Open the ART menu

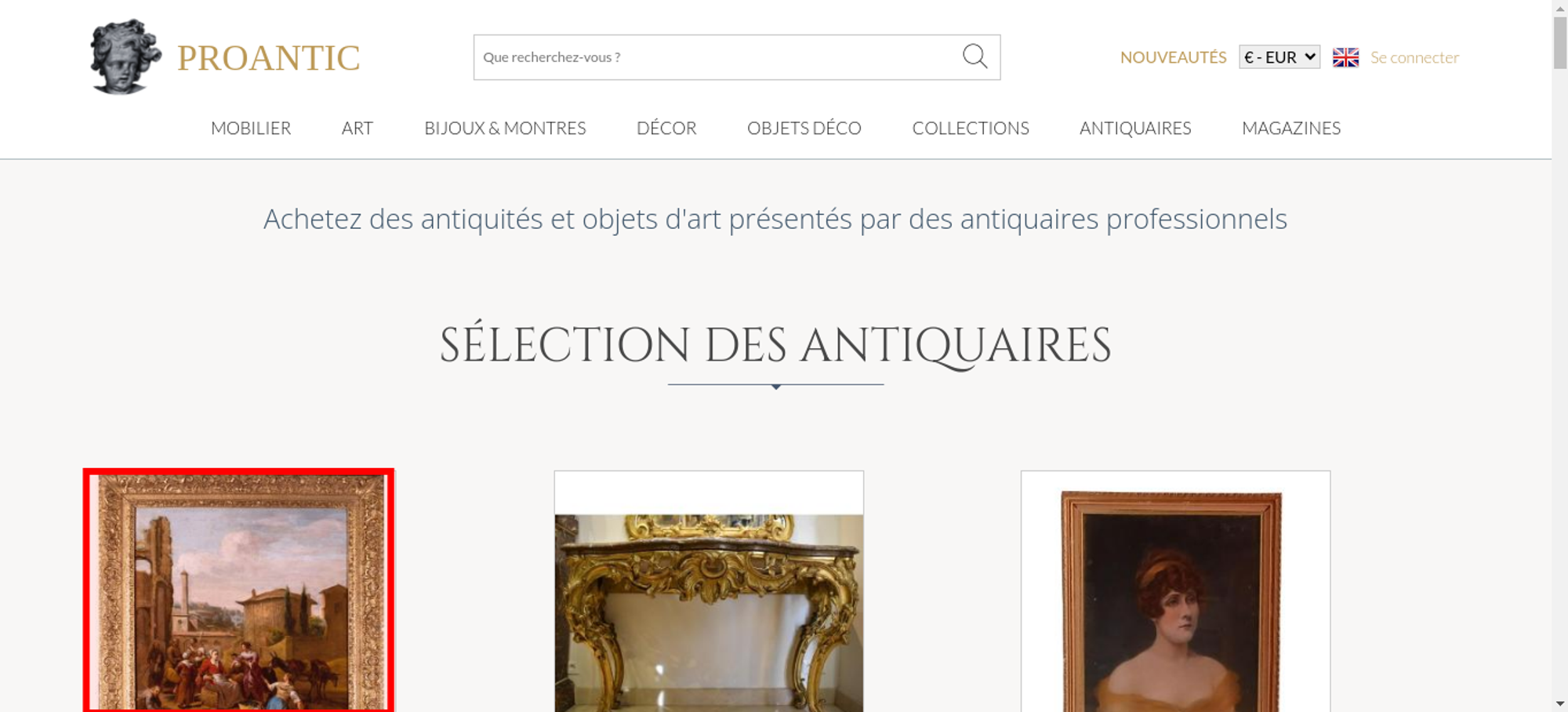[358, 128]
